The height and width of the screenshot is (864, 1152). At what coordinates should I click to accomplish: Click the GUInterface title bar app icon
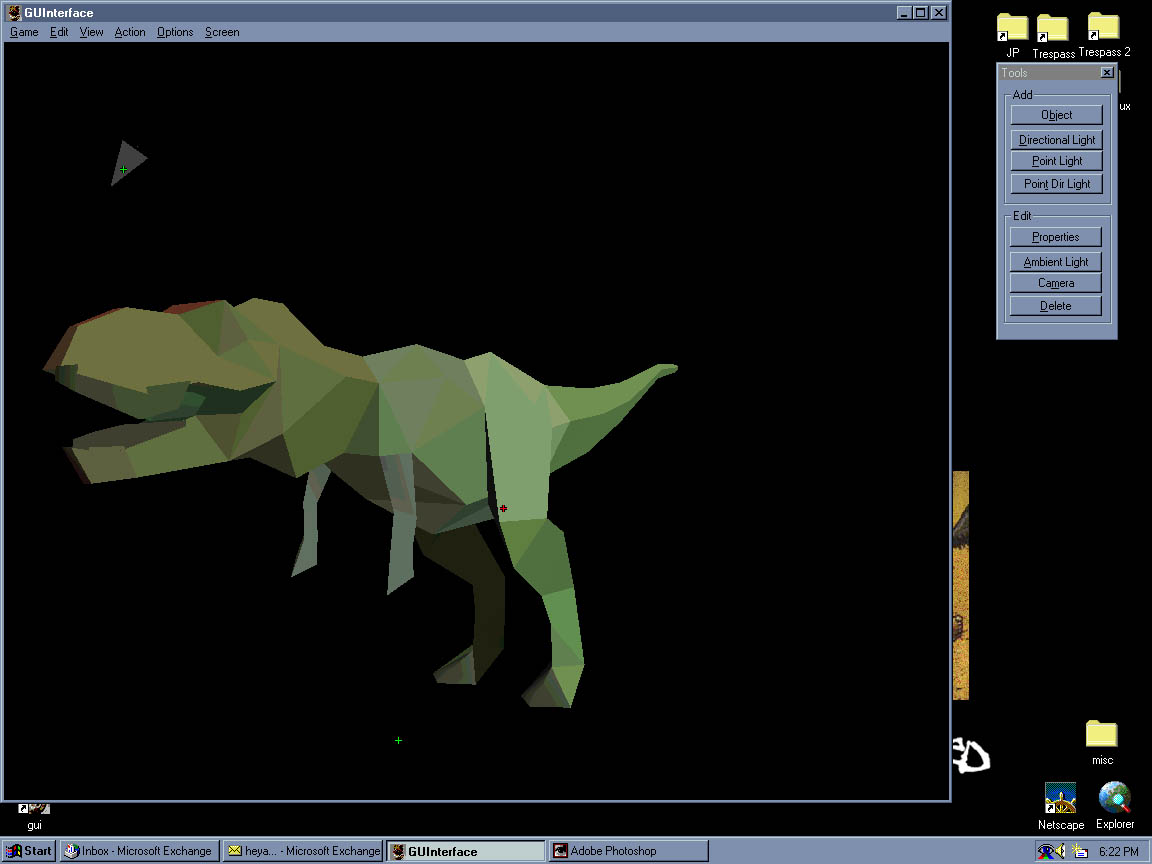14,12
